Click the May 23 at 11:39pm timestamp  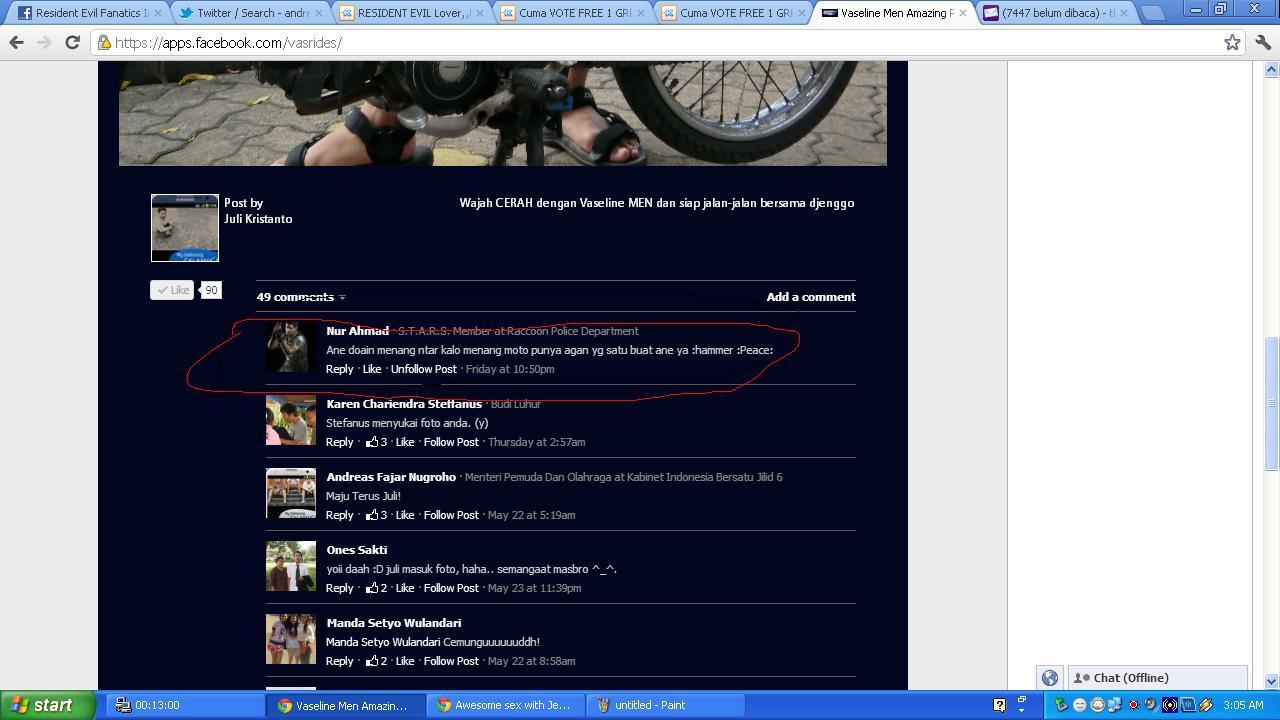pos(534,588)
